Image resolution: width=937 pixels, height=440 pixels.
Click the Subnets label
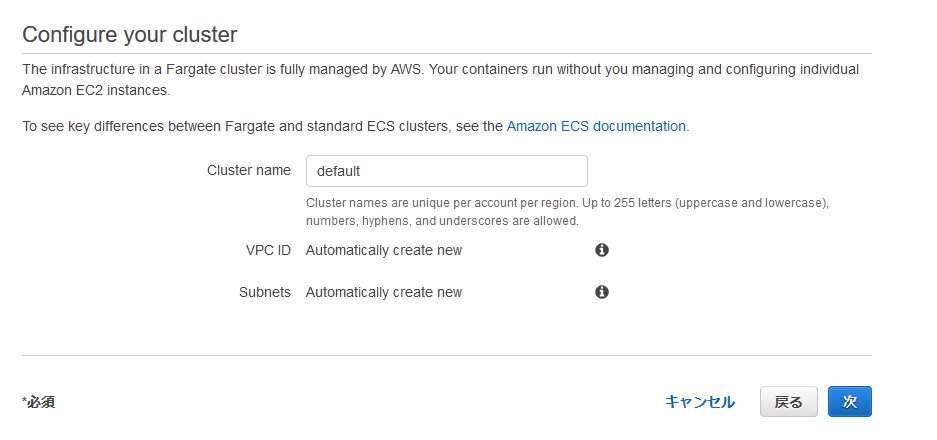pyautogui.click(x=265, y=292)
